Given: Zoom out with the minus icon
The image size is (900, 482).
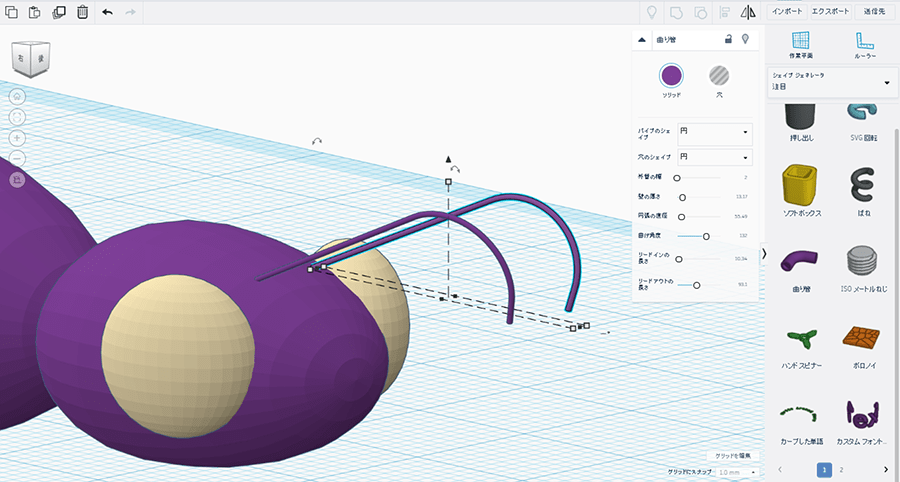Looking at the screenshot, I should pos(17,158).
